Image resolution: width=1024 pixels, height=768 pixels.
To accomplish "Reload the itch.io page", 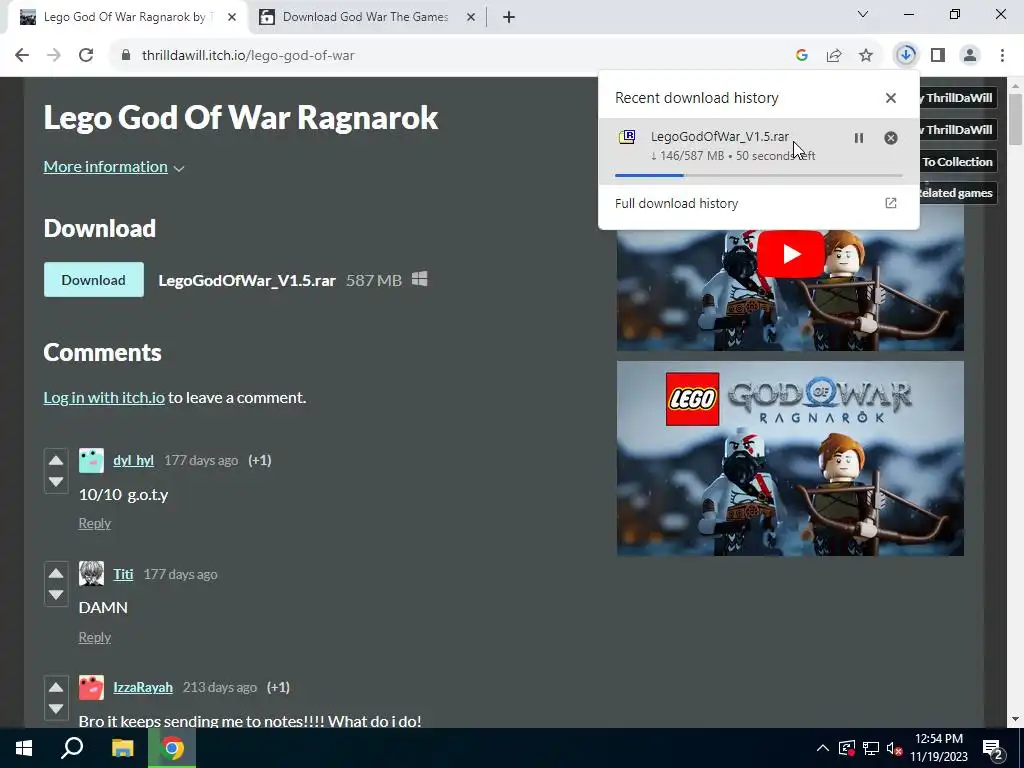I will pyautogui.click(x=86, y=55).
